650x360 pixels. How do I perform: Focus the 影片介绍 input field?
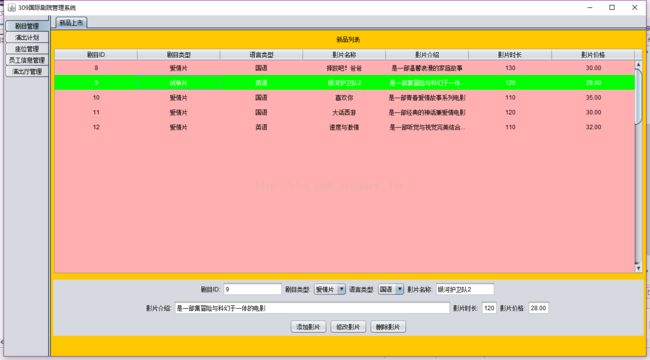tap(312, 308)
